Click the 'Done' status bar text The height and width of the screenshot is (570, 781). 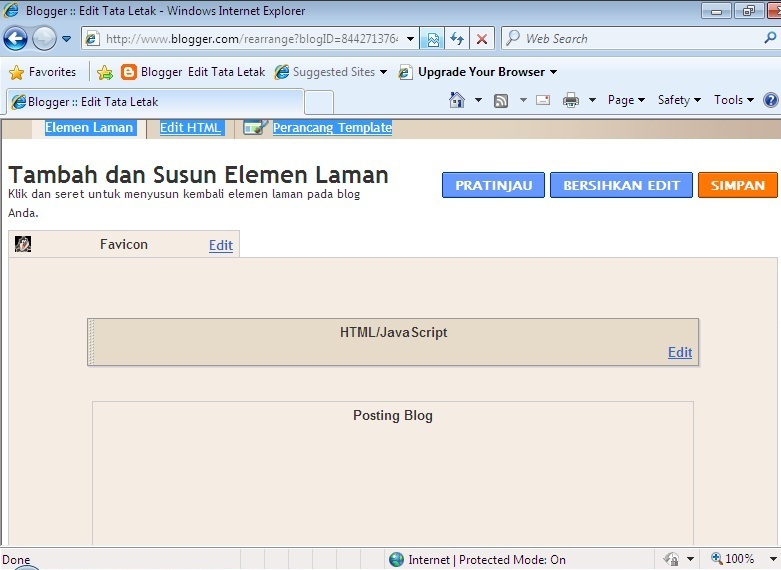pos(16,560)
